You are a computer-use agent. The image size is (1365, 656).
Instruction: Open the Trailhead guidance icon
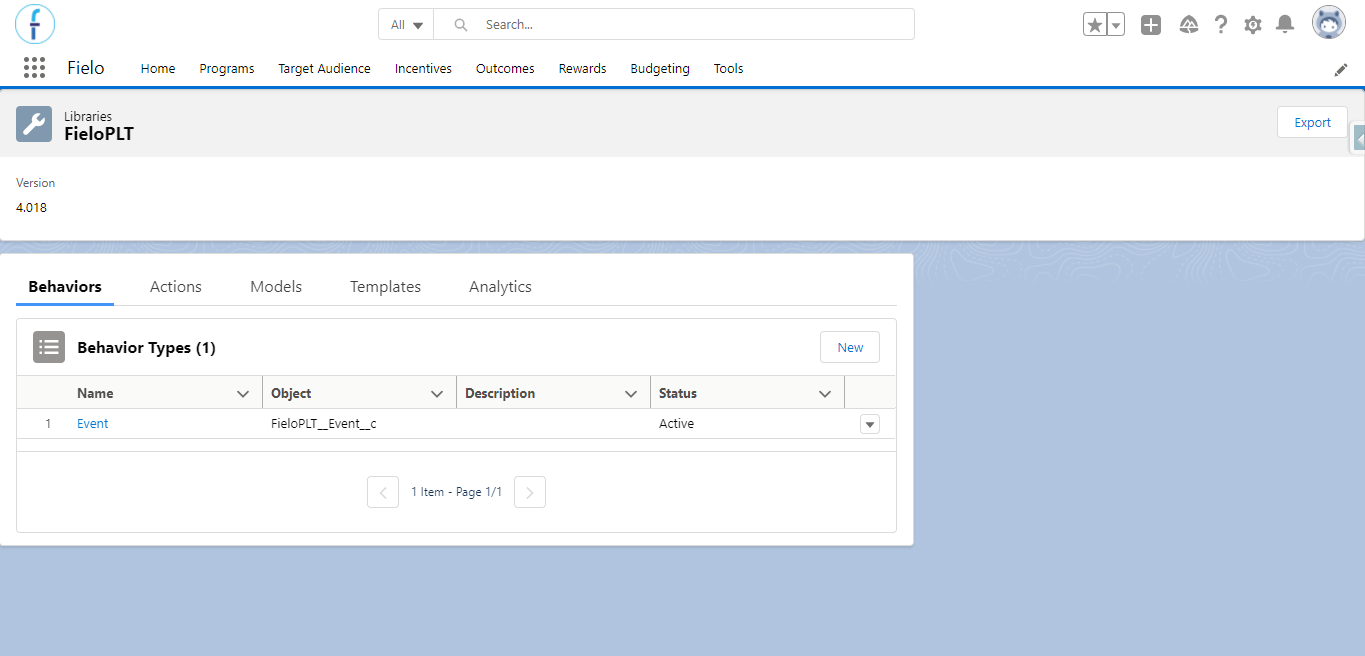[x=1189, y=25]
